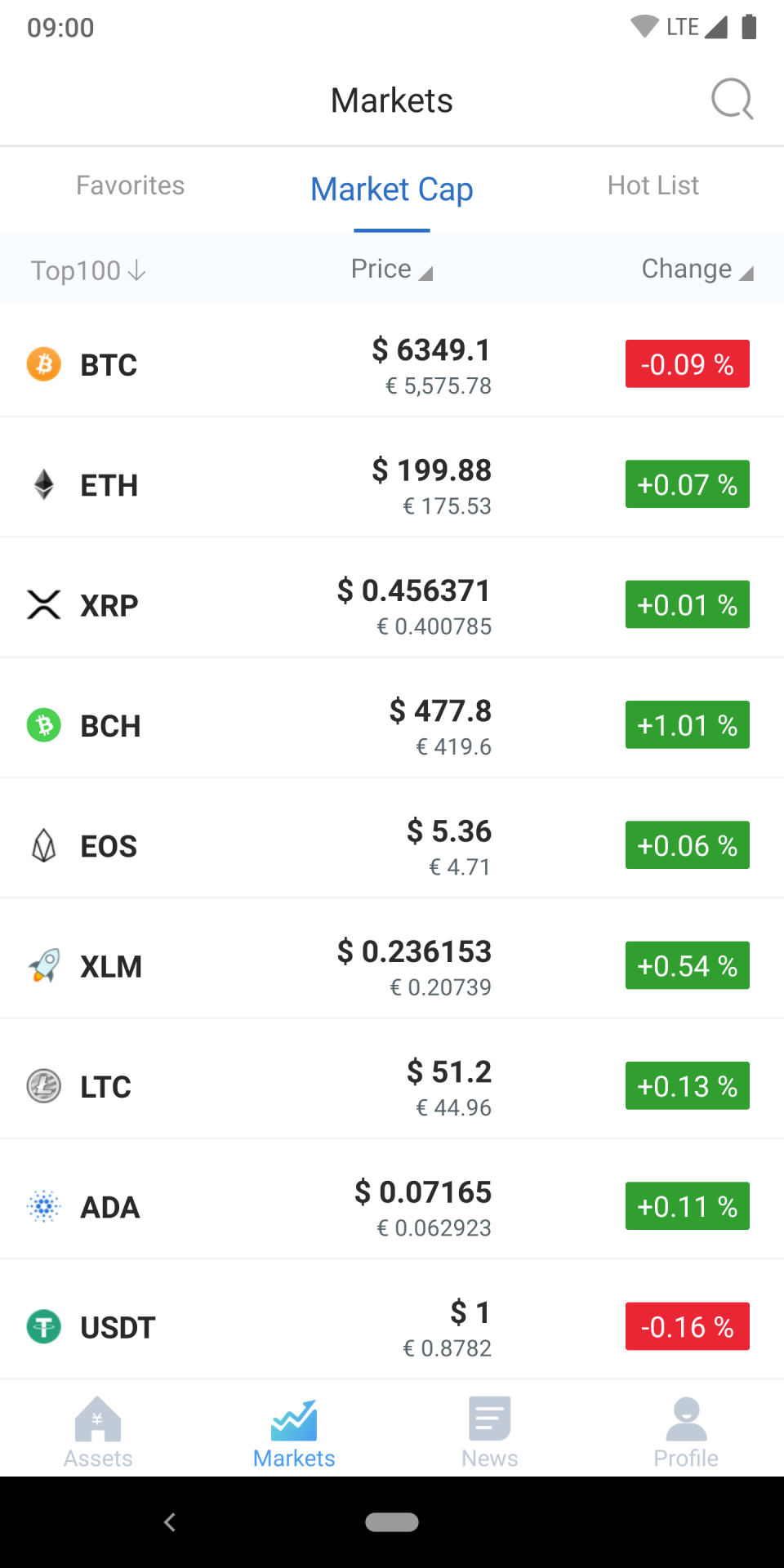
Task: Sort by the Change column
Action: (697, 269)
